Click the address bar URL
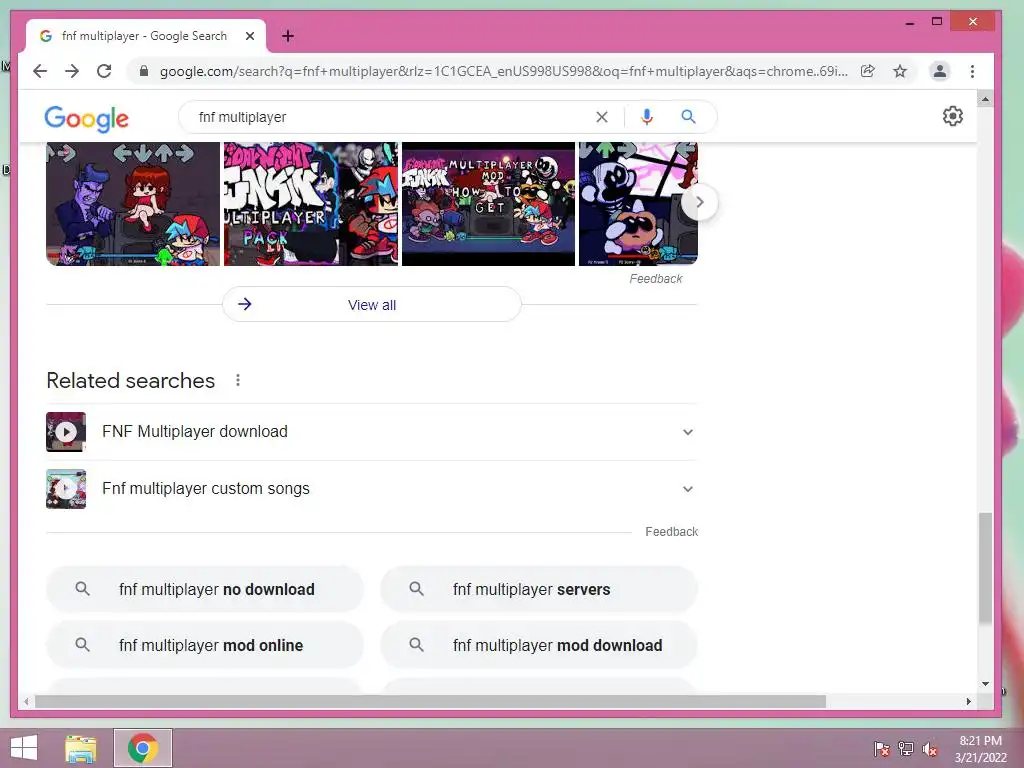 pos(503,71)
